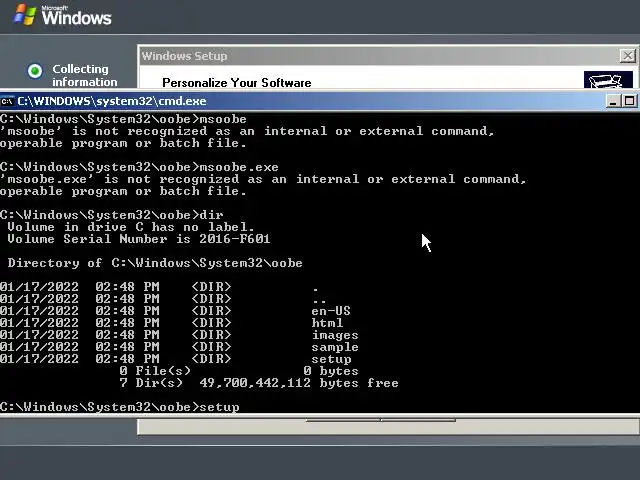Viewport: 640px width, 480px height.
Task: Click the cmd.exe title bar icon
Action: point(7,101)
